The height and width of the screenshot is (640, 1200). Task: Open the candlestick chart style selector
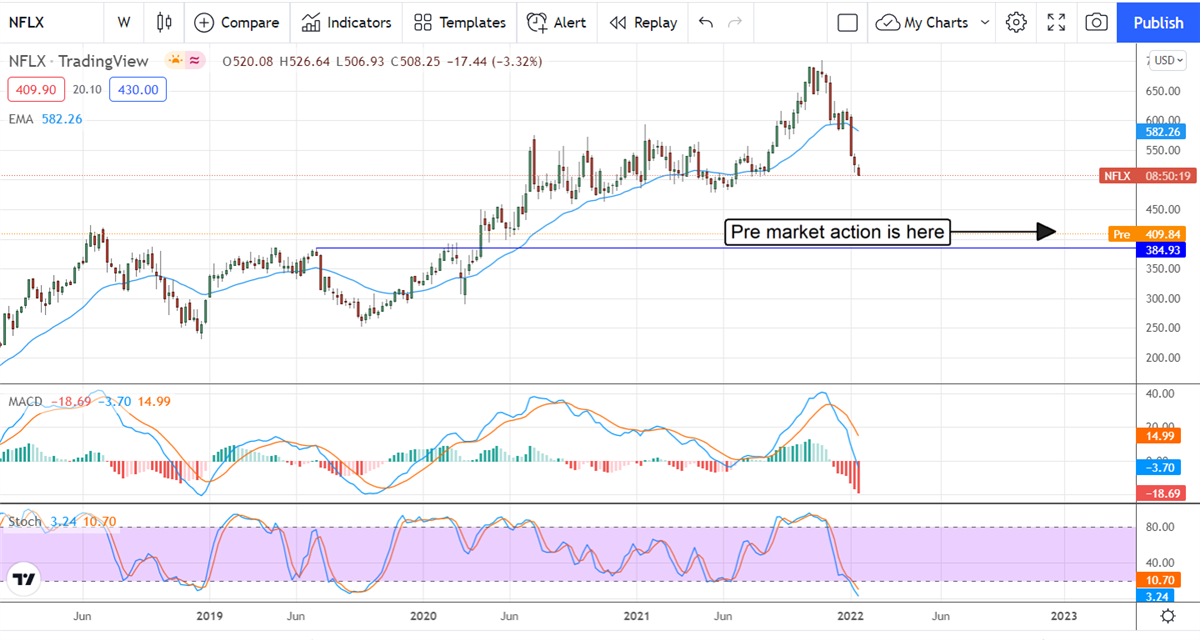(165, 22)
